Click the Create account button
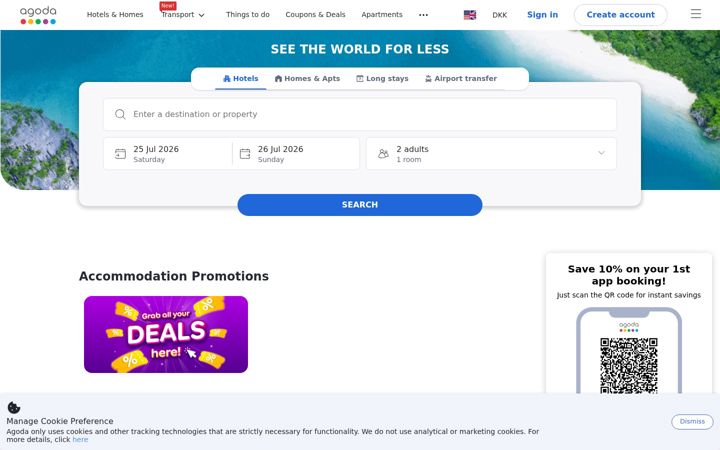This screenshot has width=720, height=450. pyautogui.click(x=620, y=15)
